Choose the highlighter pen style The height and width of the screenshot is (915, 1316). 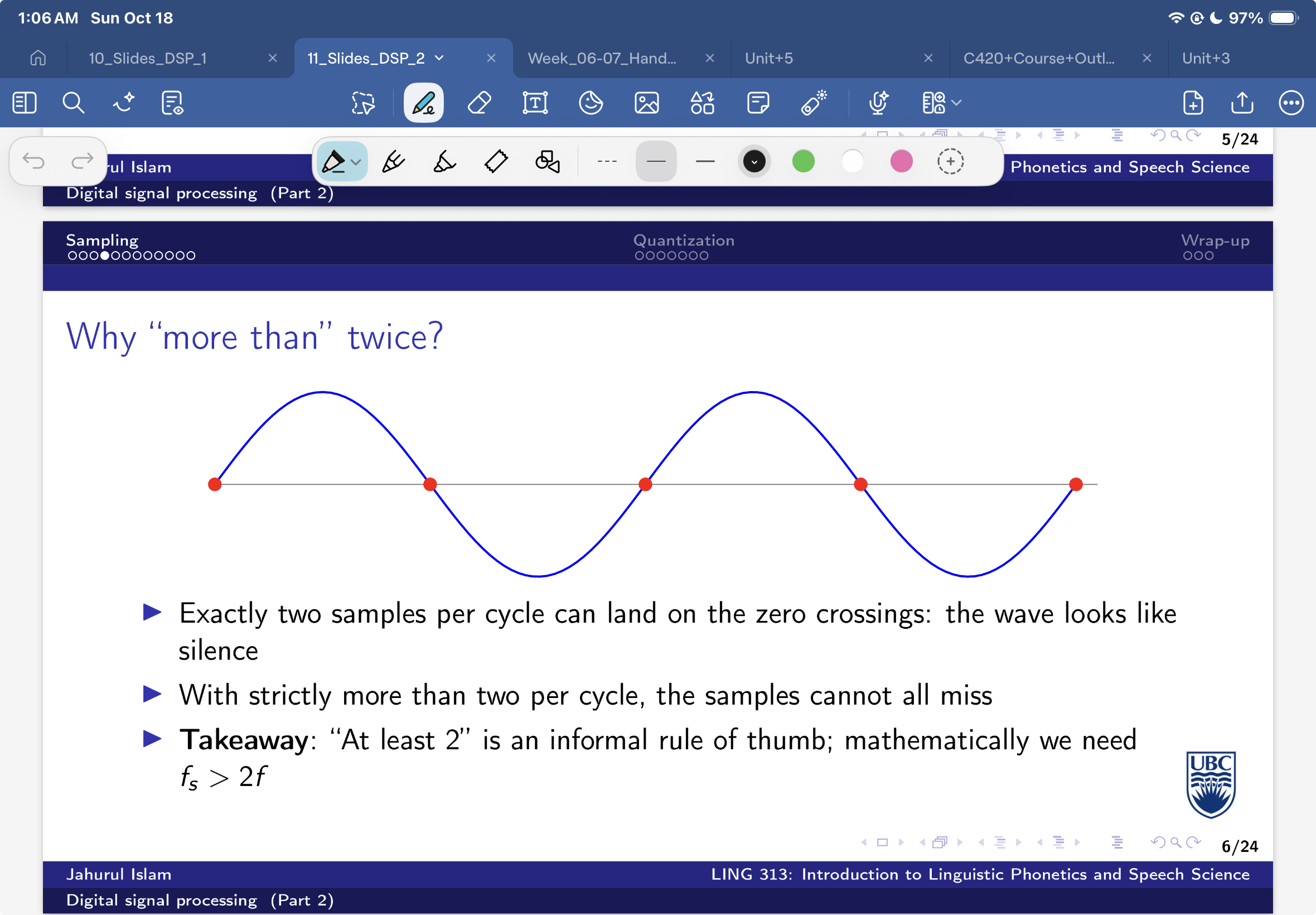point(444,162)
